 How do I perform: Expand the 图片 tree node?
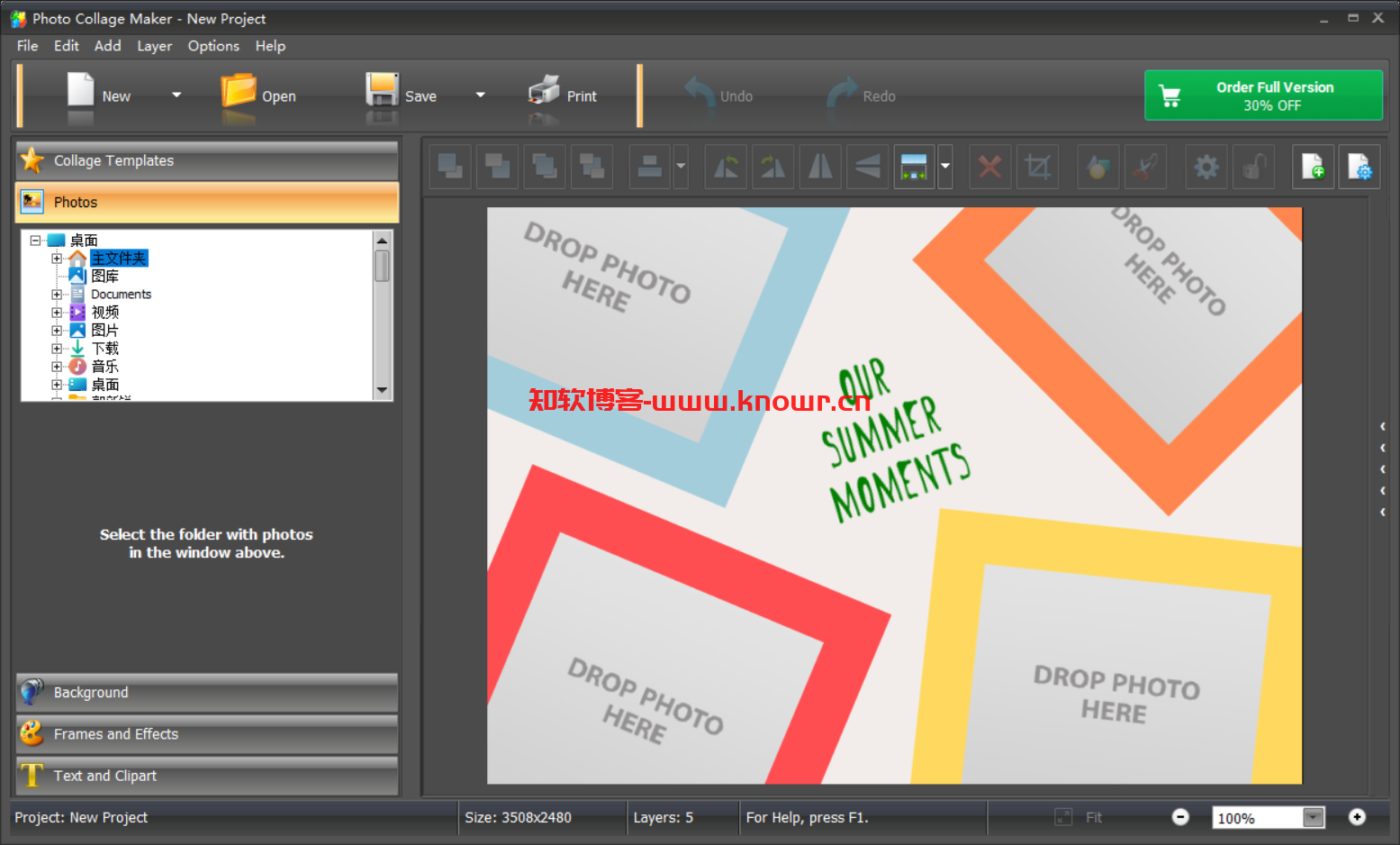57,331
